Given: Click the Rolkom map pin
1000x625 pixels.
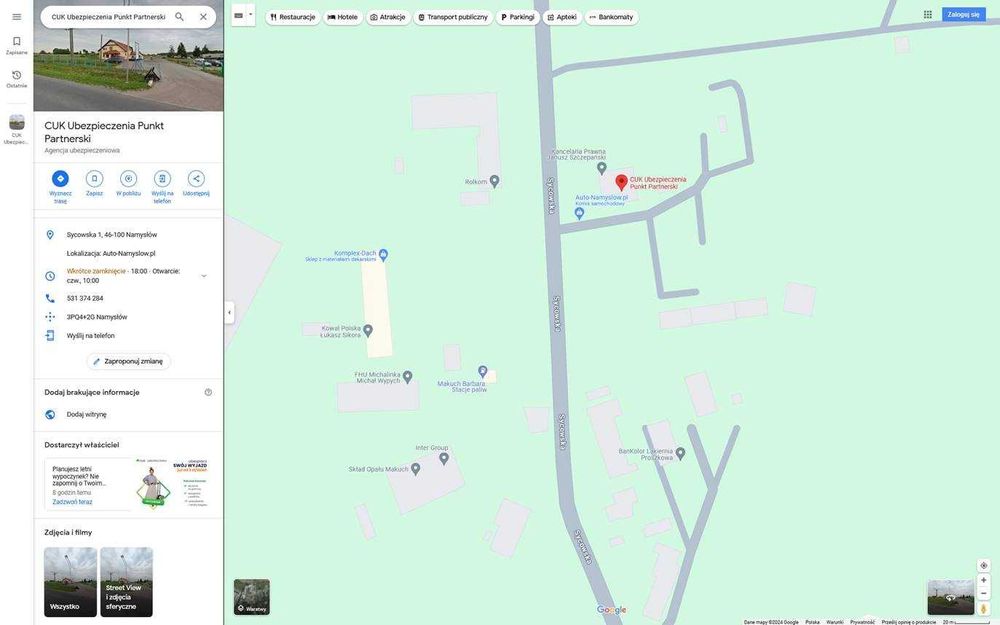Looking at the screenshot, I should [494, 182].
